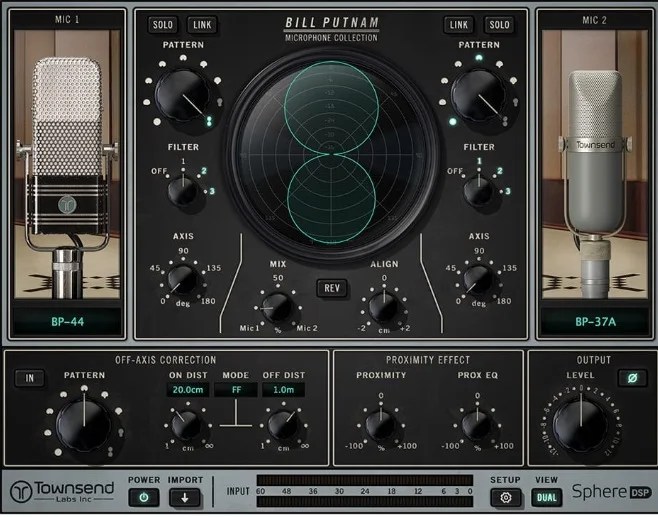The height and width of the screenshot is (517, 658).
Task: Click the MIC 1 header label
Action: coord(67,19)
